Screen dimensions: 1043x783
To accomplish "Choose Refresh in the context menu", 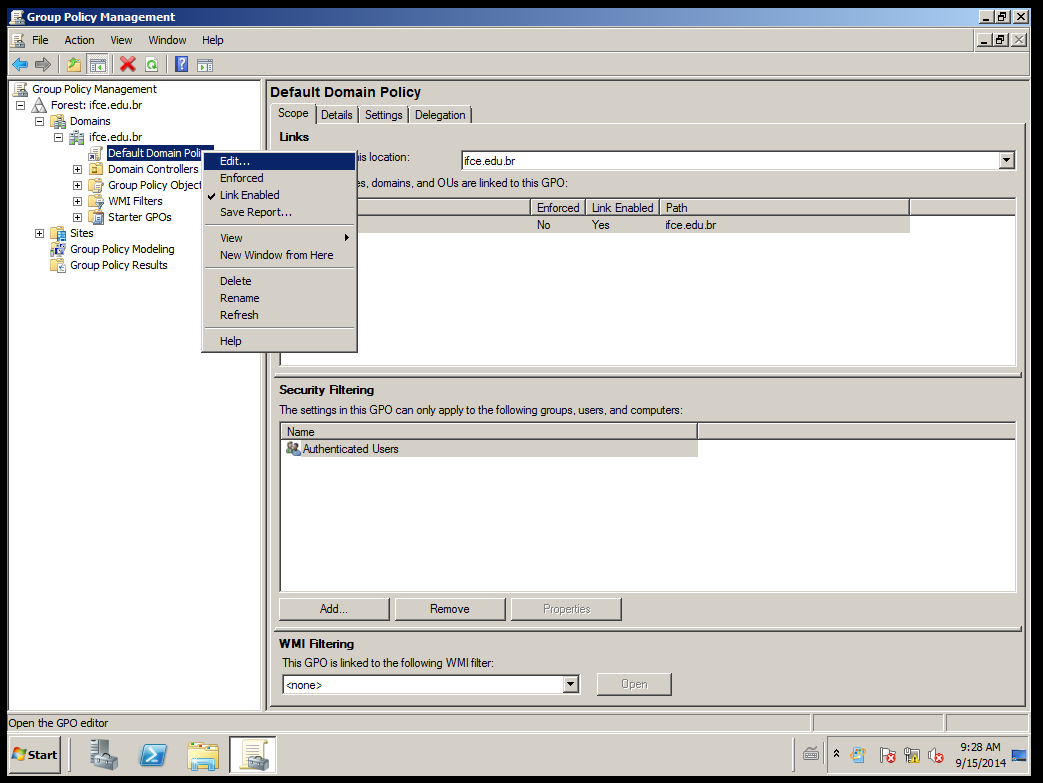I will (279, 315).
